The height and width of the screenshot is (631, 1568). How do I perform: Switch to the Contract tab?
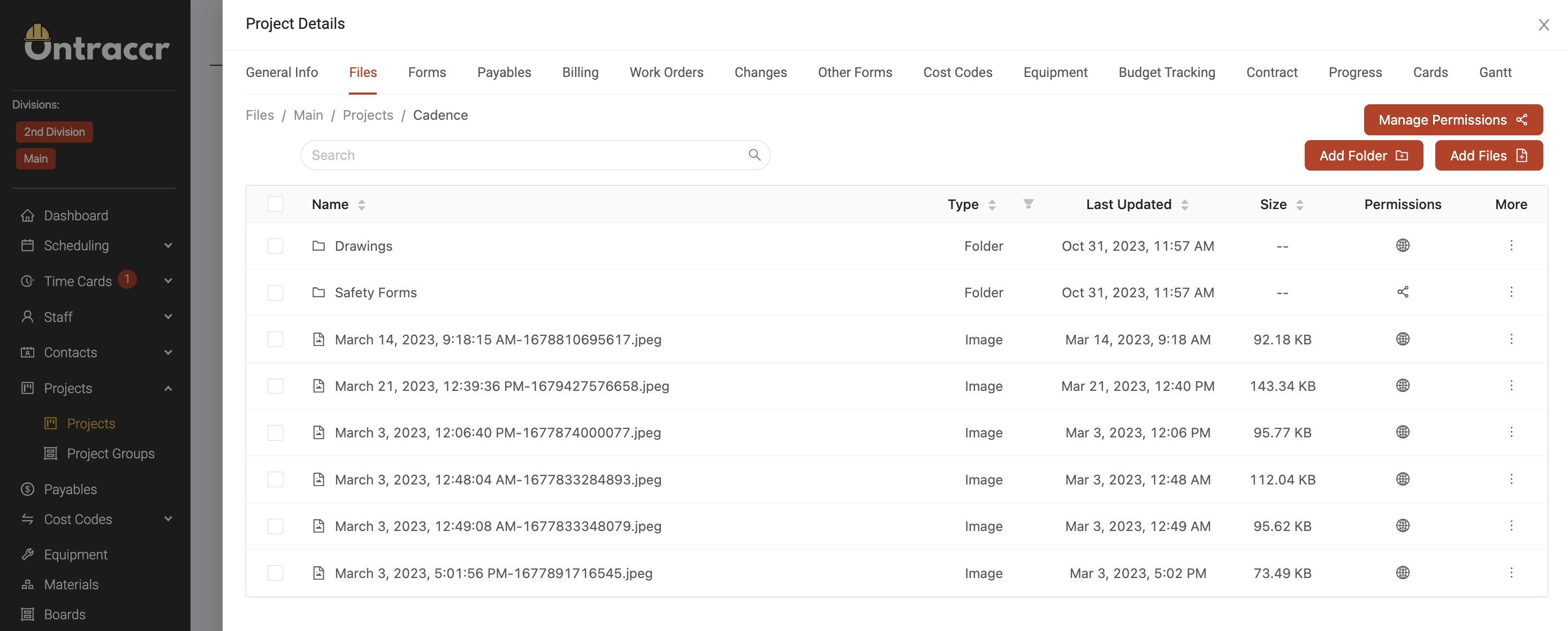click(x=1272, y=72)
